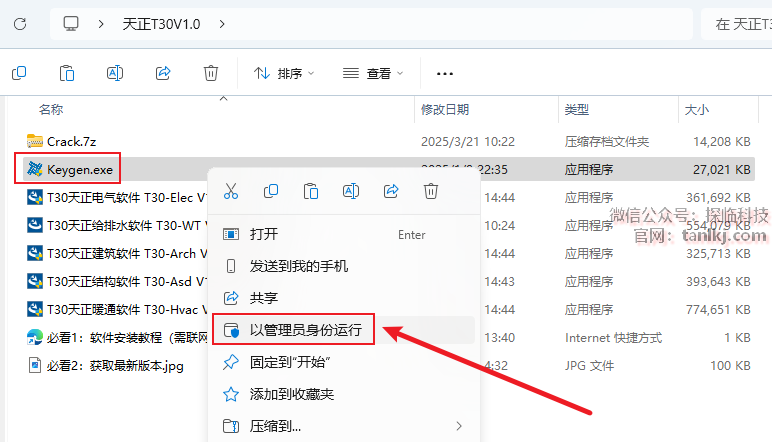Click the context menu Share icon
Screen dimensions: 772x442
[x=391, y=191]
